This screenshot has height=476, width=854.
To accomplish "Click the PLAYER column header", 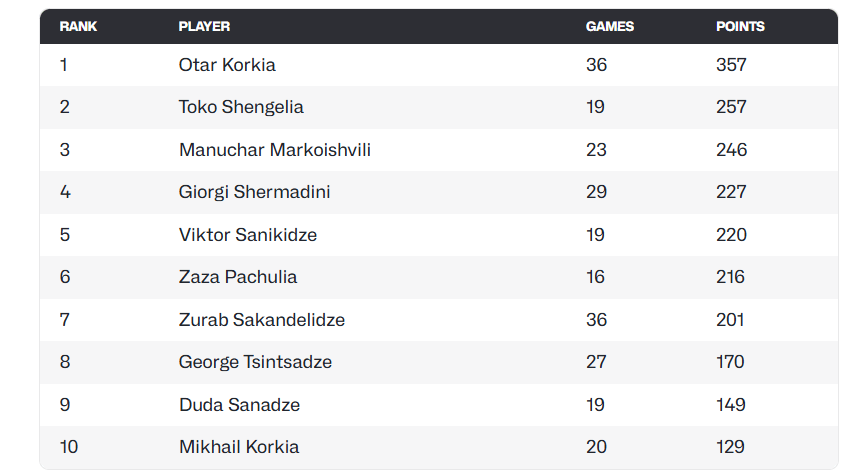I will point(204,27).
